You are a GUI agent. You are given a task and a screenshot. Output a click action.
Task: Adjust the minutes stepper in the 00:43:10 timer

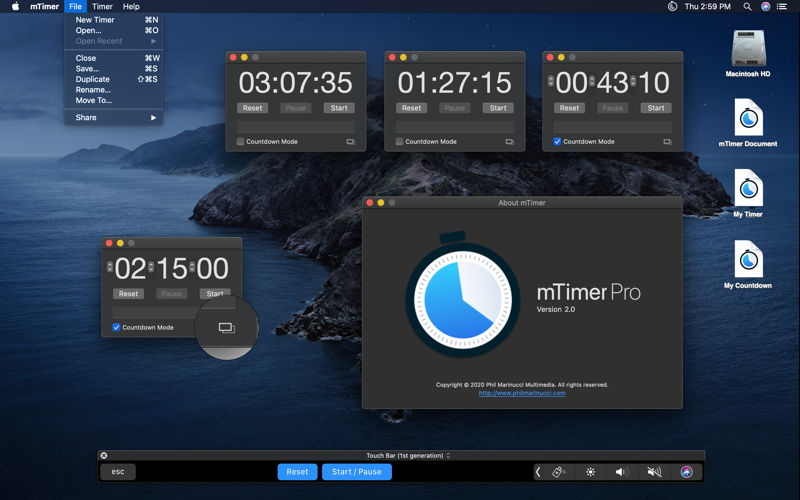coord(592,81)
